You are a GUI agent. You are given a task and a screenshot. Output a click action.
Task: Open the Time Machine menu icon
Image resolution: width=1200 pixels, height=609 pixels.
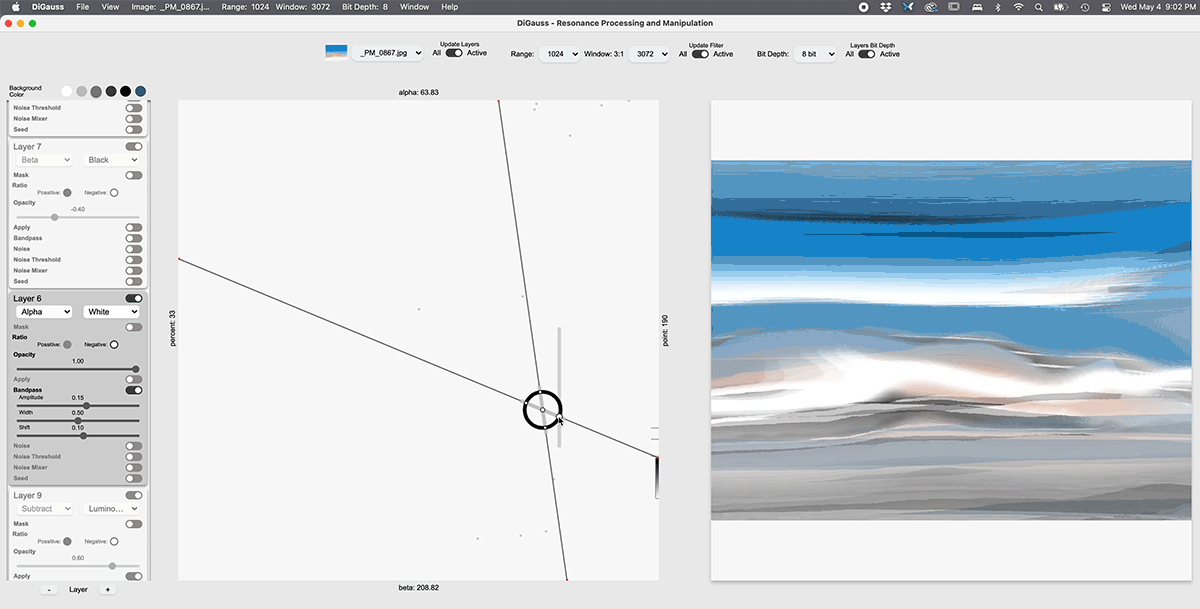1086,7
